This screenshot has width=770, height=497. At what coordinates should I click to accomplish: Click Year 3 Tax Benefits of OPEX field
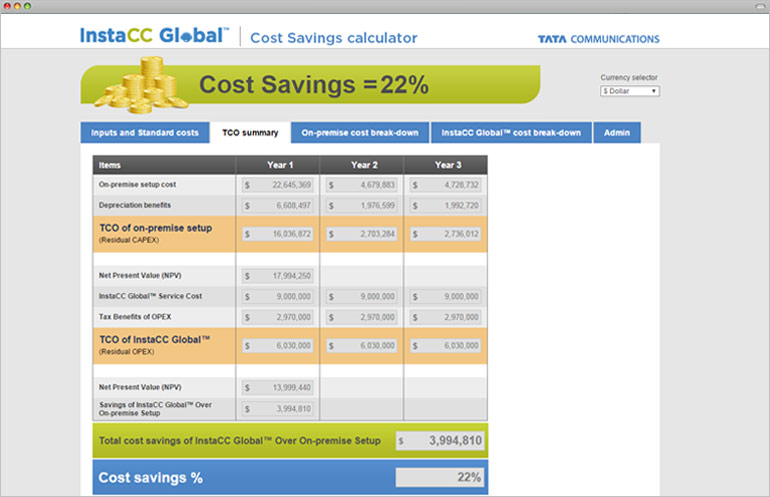(x=445, y=317)
